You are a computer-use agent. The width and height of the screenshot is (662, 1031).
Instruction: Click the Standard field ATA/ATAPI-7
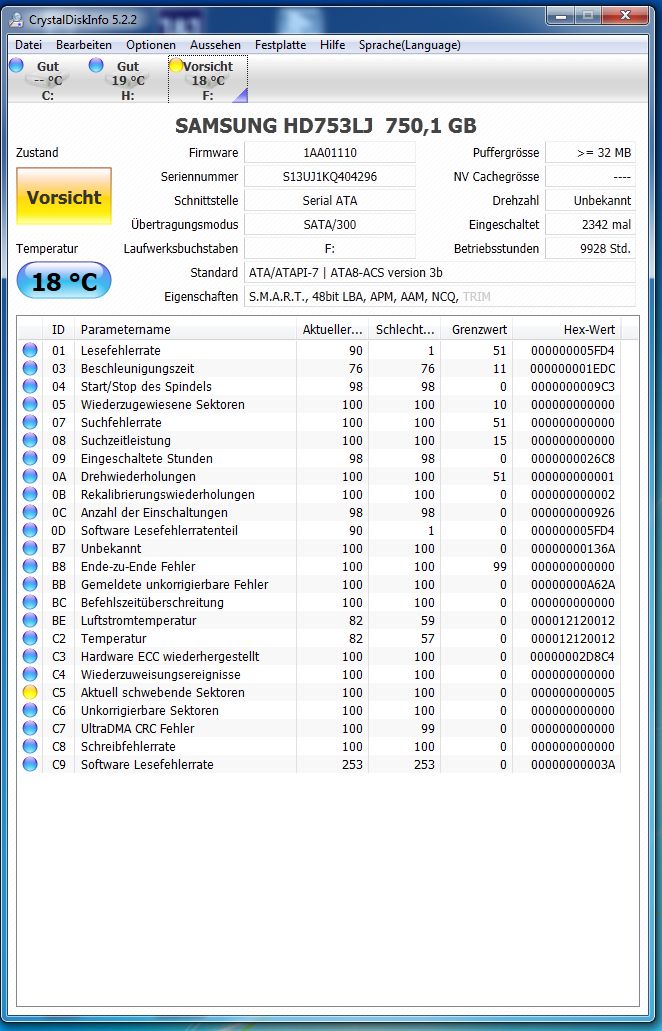point(440,272)
